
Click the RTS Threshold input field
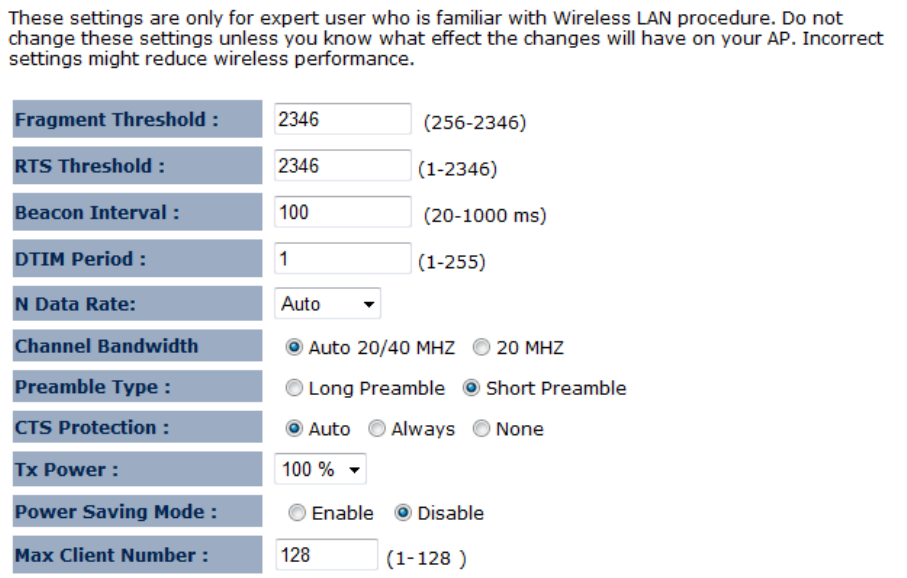pyautogui.click(x=342, y=166)
